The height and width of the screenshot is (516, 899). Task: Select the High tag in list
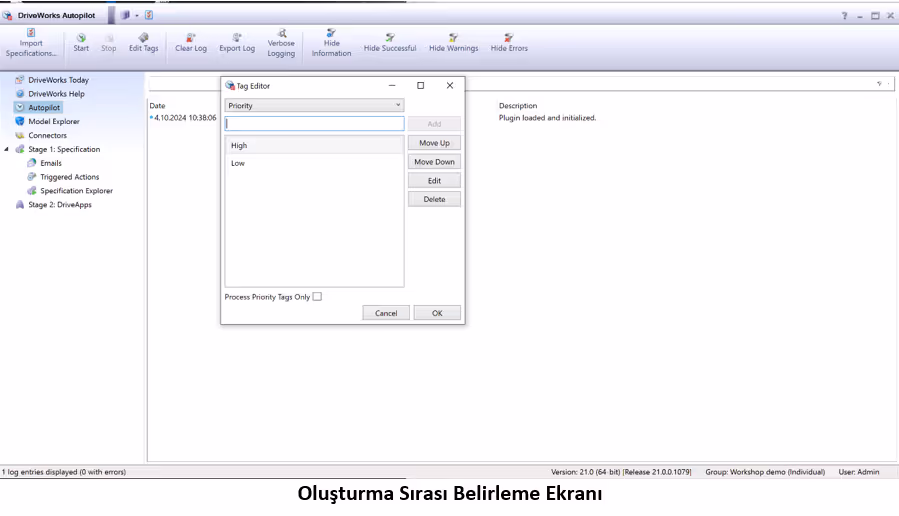314,146
